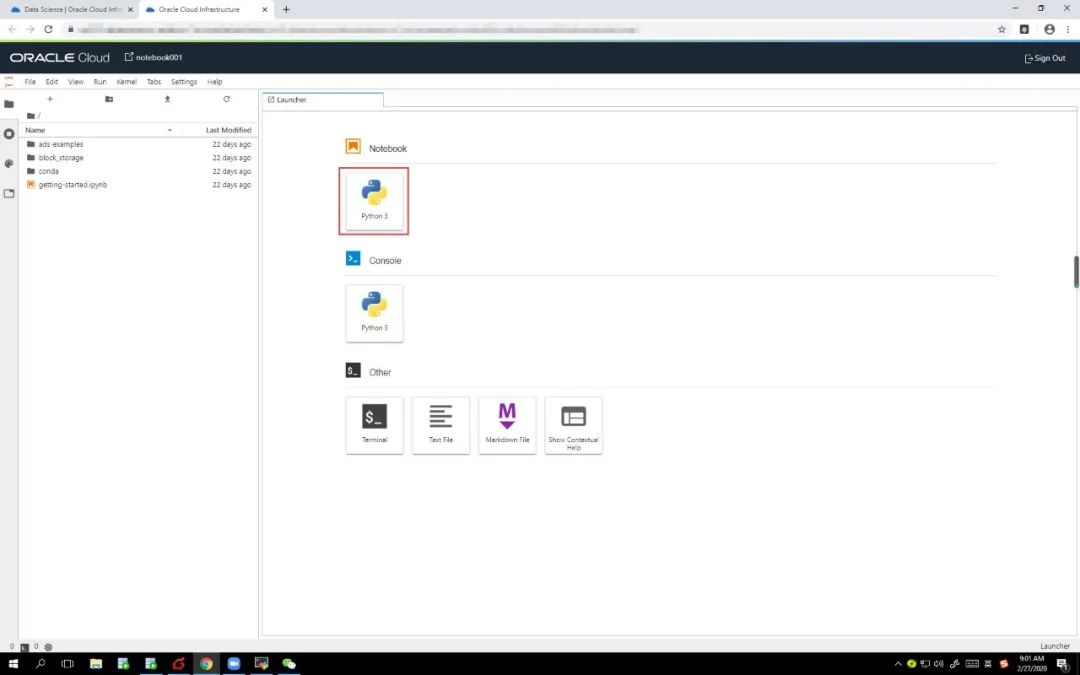Open the Commands palette sidebar icon

[x=9, y=163]
